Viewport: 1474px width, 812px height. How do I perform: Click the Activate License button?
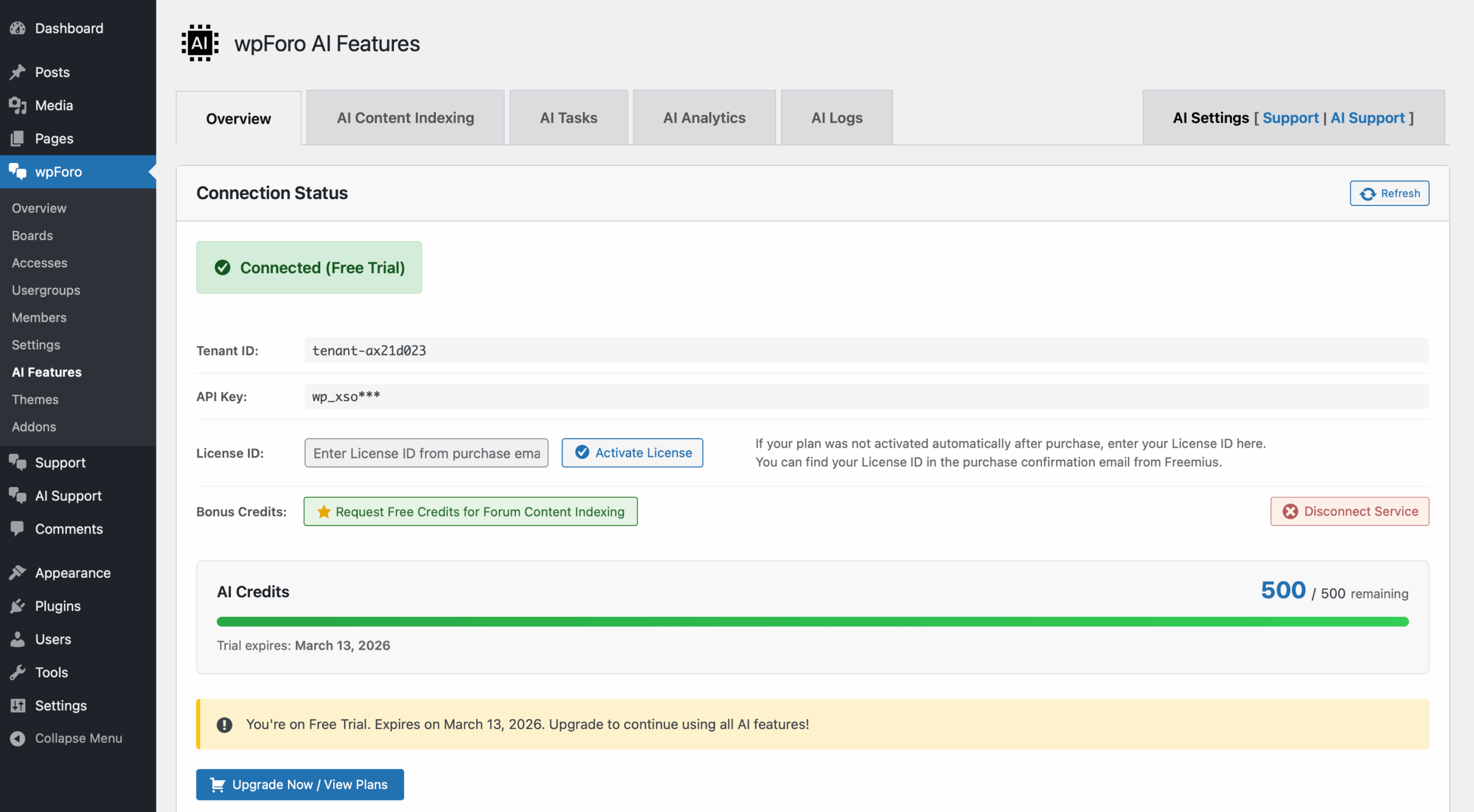click(632, 453)
